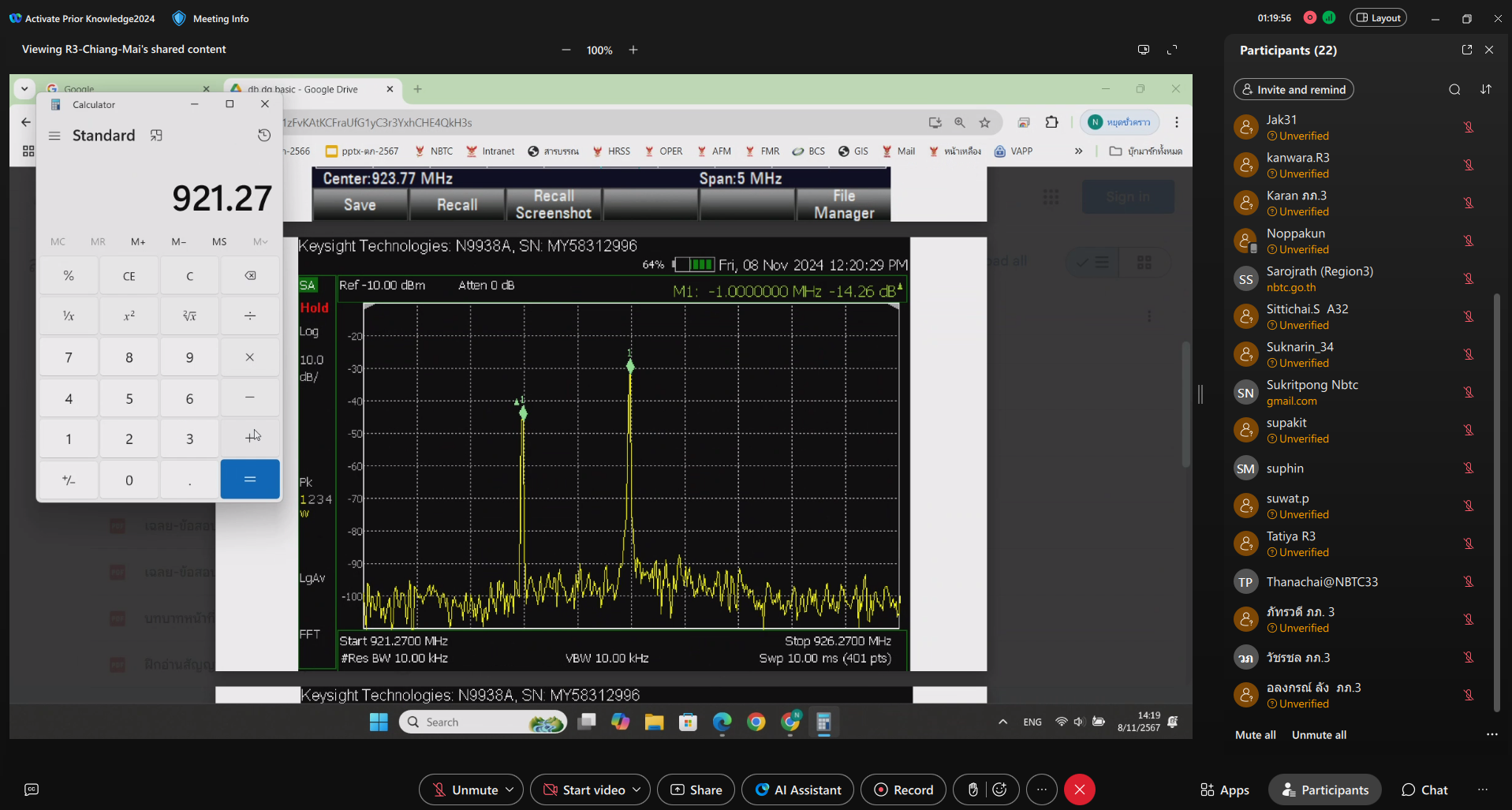Click the Record button

click(904, 789)
